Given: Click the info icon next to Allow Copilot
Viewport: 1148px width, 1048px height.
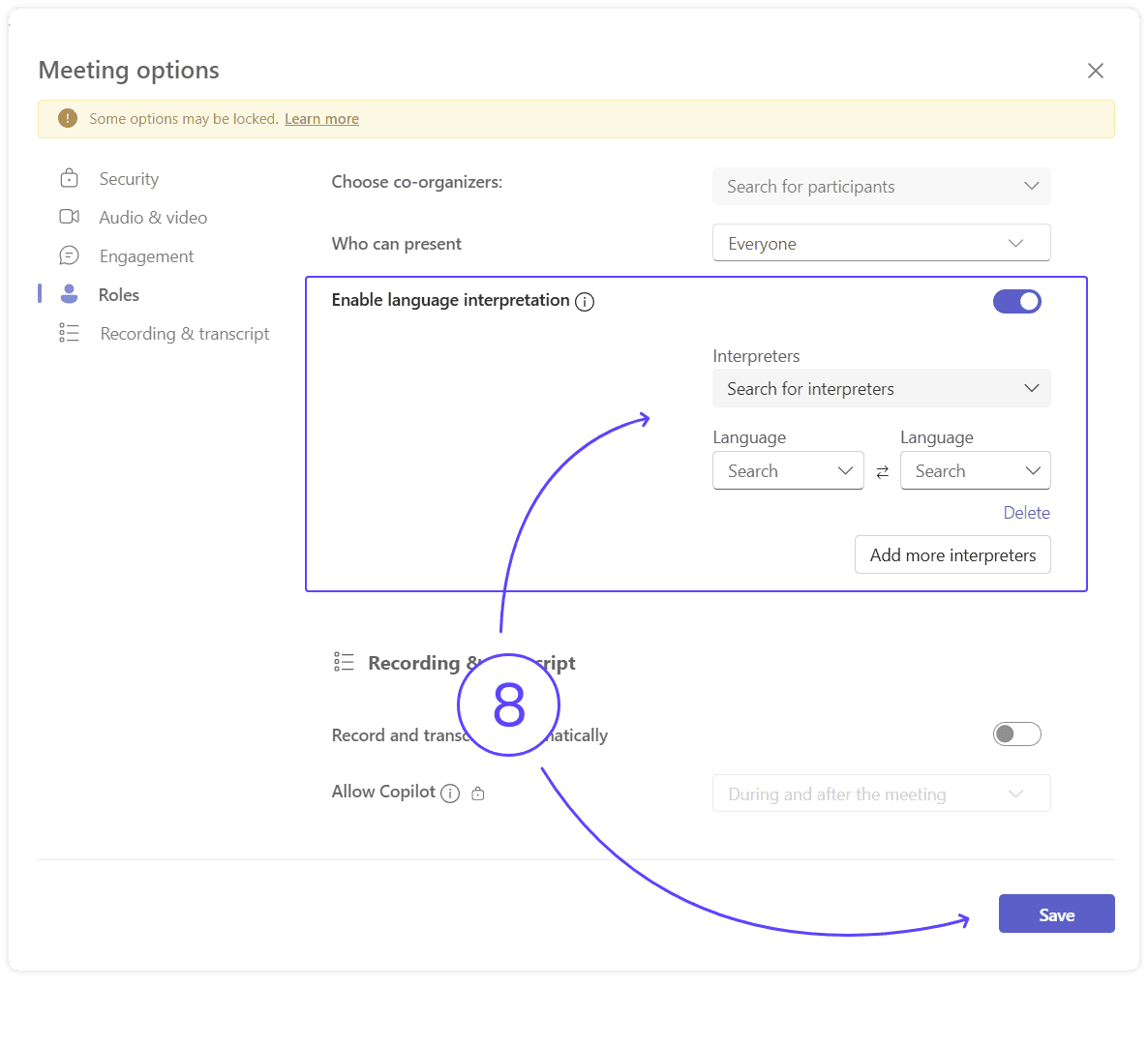Looking at the screenshot, I should click(x=450, y=793).
